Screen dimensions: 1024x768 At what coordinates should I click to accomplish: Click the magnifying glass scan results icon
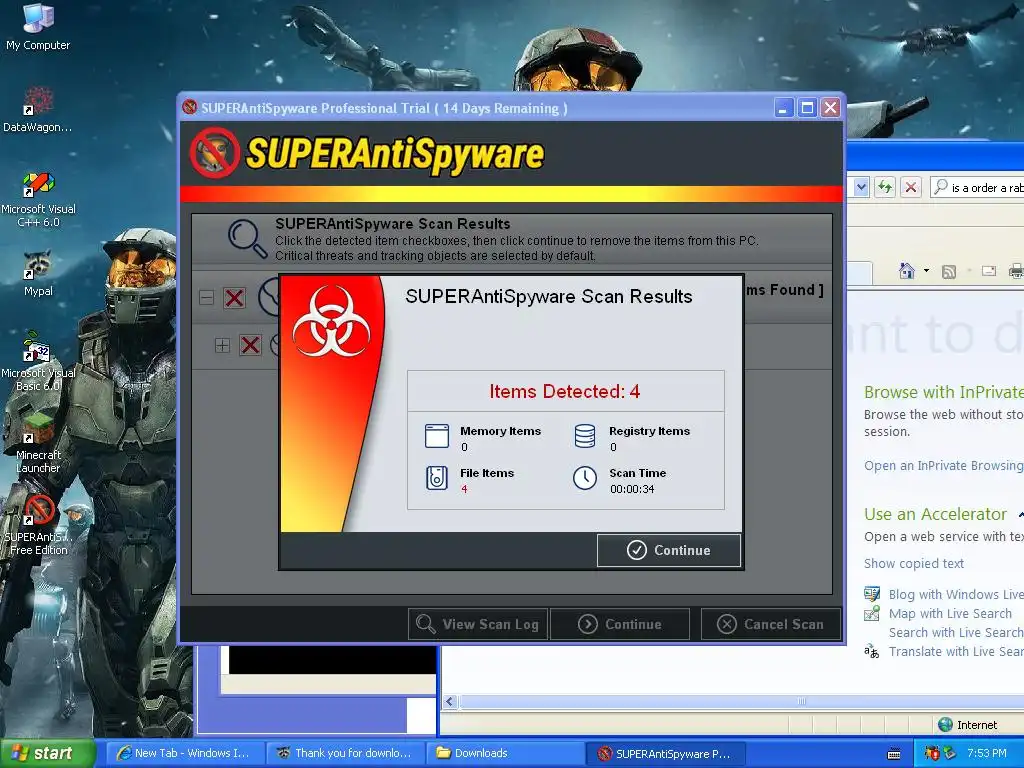(x=248, y=238)
